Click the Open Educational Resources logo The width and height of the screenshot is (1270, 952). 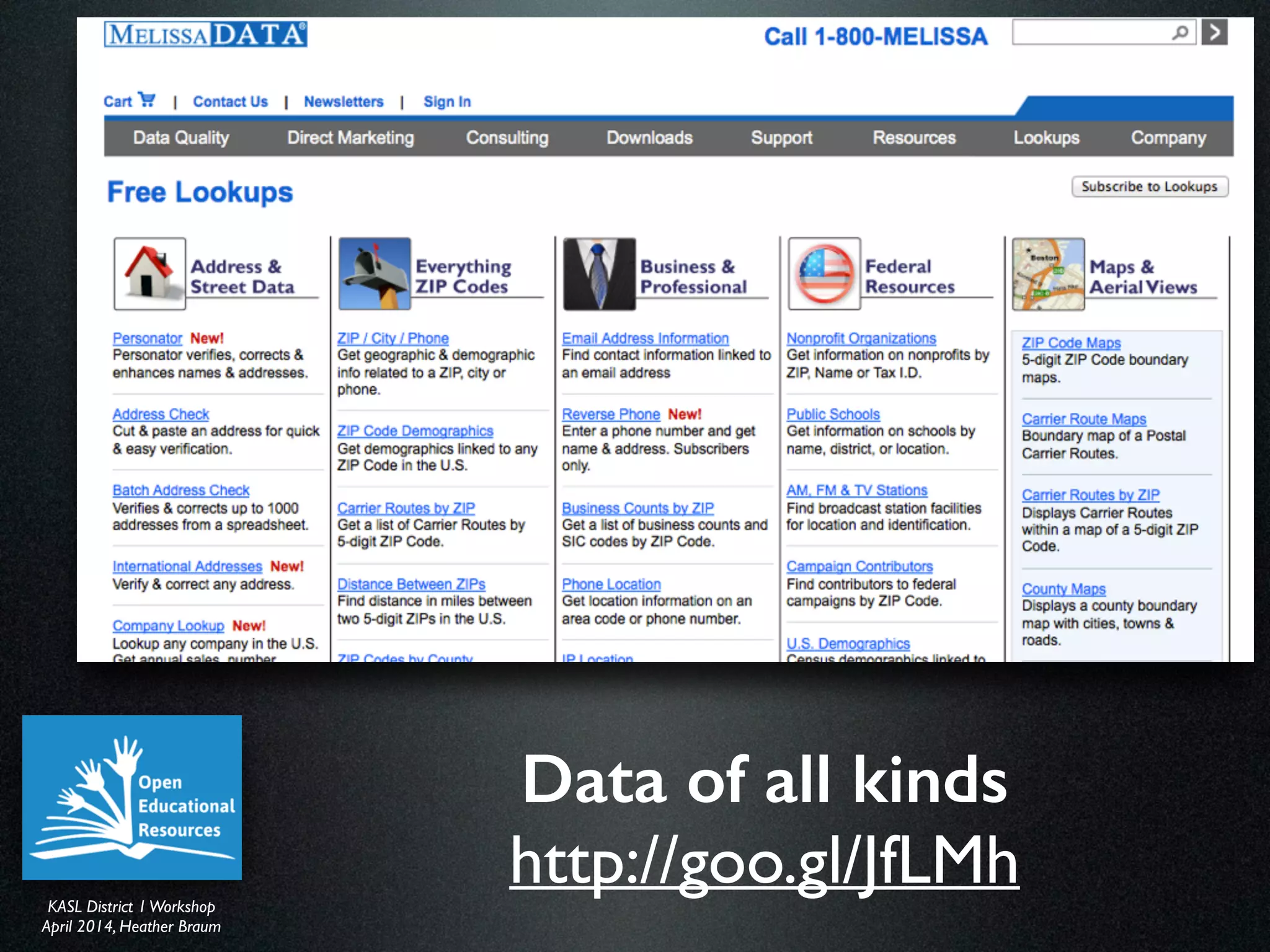pyautogui.click(x=132, y=797)
